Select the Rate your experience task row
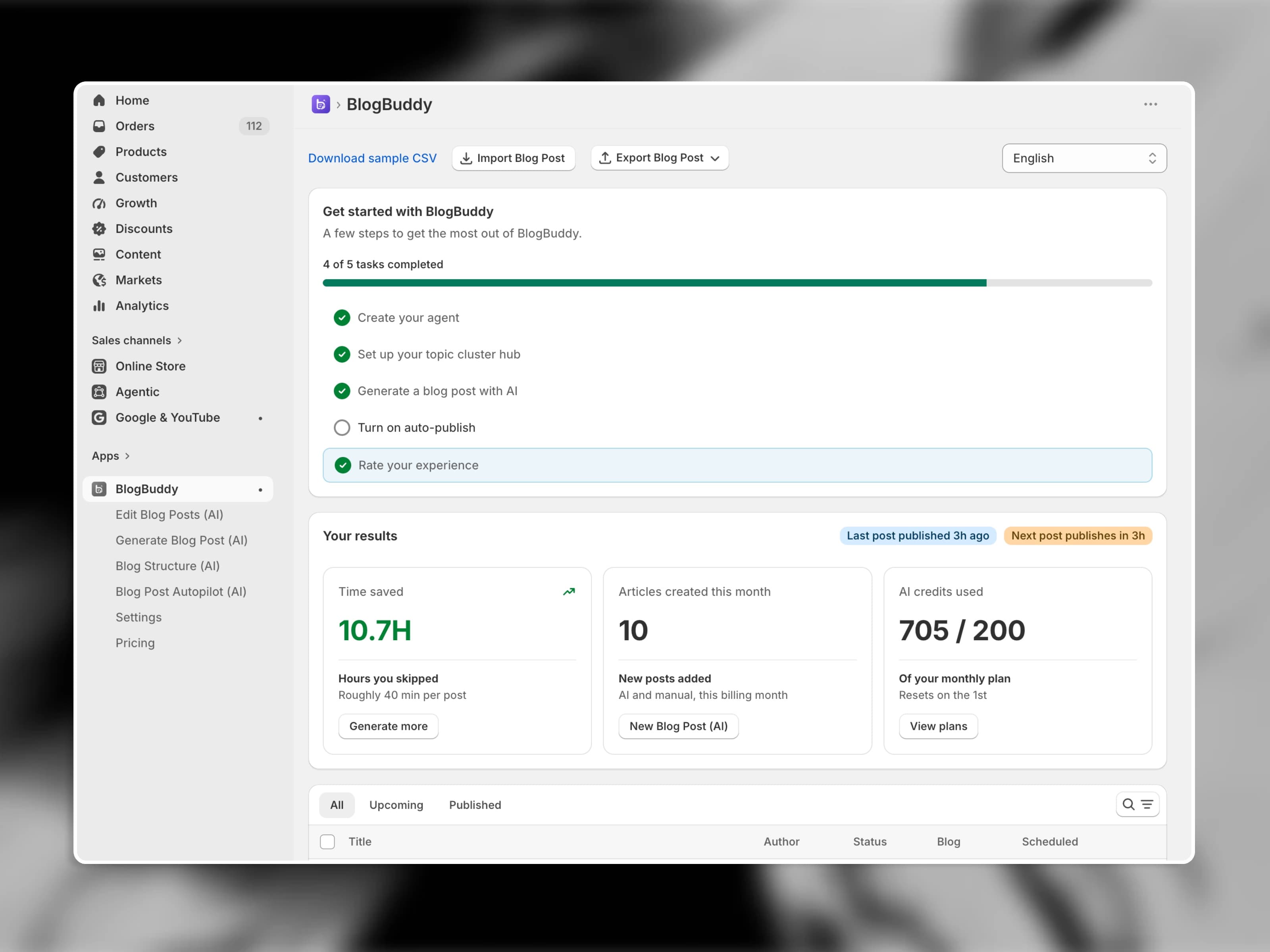The height and width of the screenshot is (952, 1270). tap(737, 465)
